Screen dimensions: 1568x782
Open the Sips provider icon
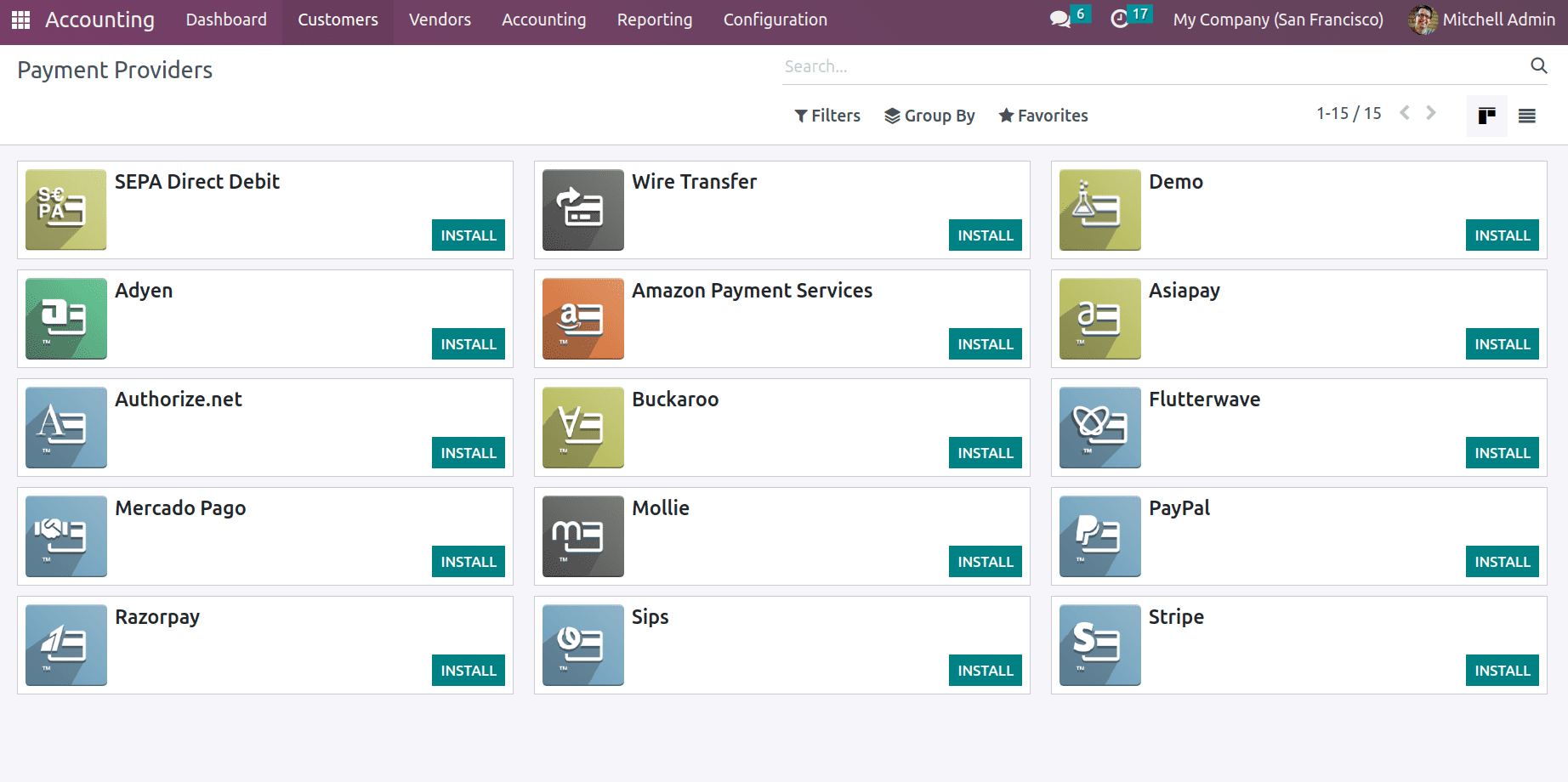(x=582, y=645)
